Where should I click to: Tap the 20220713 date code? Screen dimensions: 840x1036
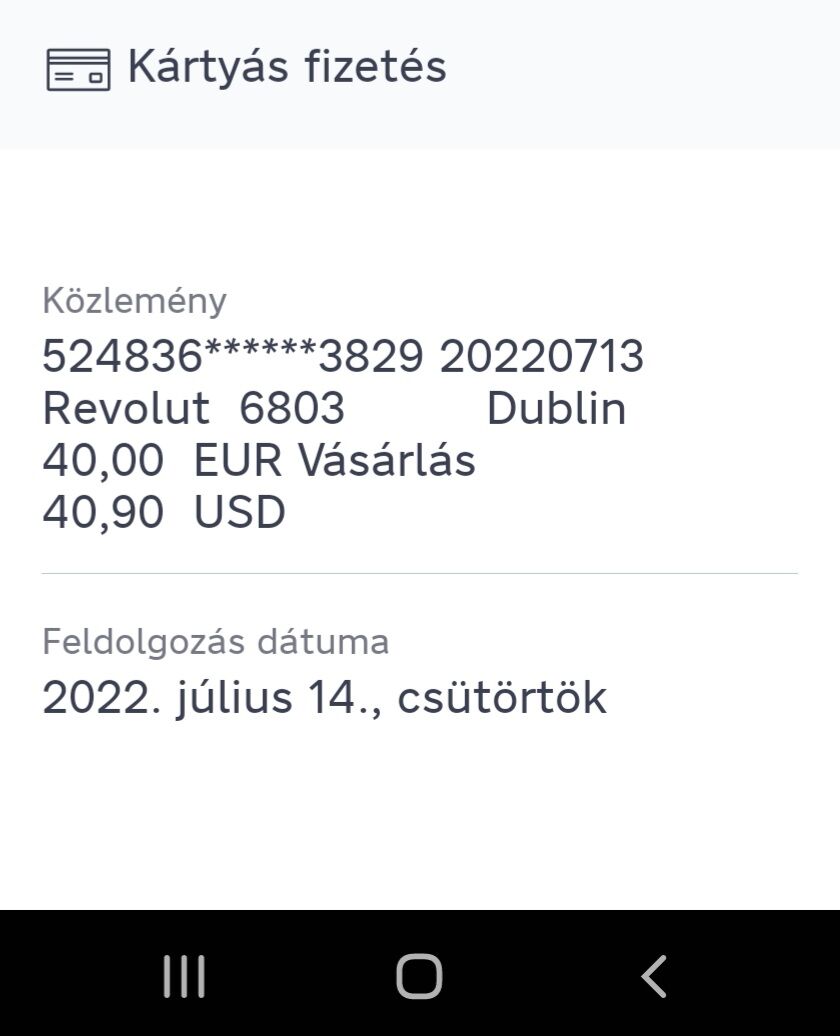(x=541, y=357)
